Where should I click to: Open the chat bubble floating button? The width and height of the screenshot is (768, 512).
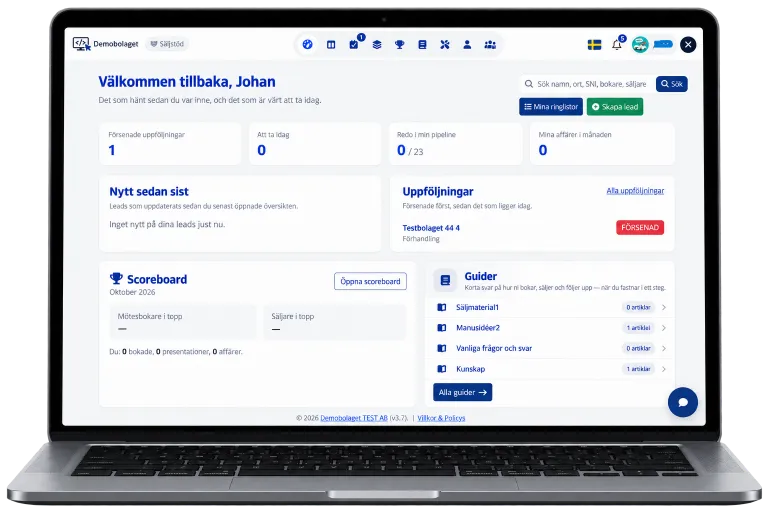pos(683,402)
